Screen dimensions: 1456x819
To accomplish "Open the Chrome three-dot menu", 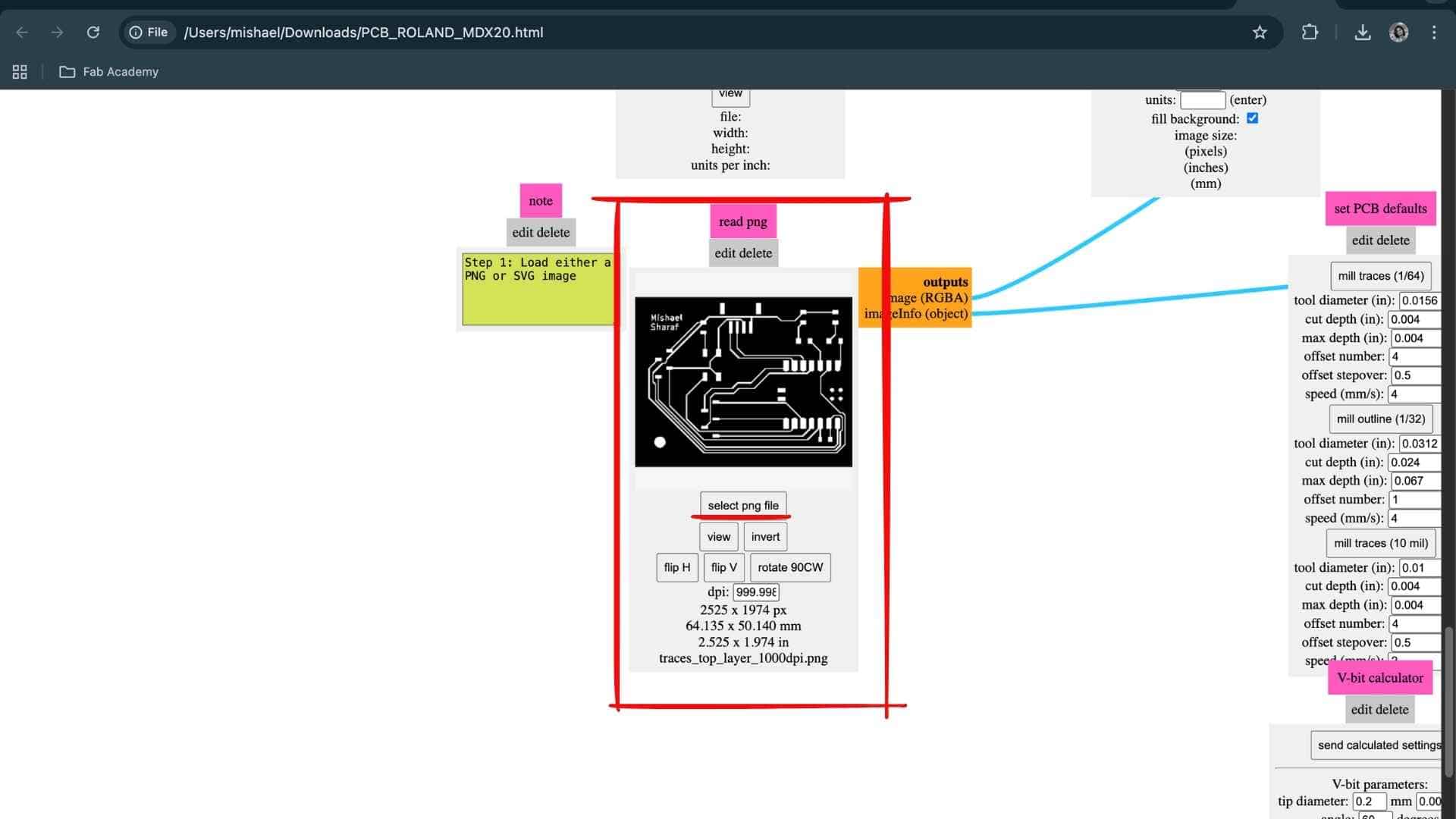I will (x=1434, y=33).
